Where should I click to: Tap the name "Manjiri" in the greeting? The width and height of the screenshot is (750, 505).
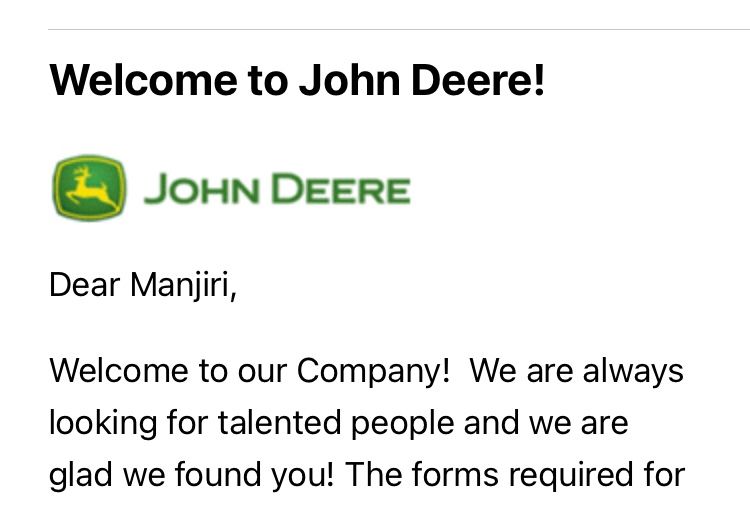pos(182,285)
